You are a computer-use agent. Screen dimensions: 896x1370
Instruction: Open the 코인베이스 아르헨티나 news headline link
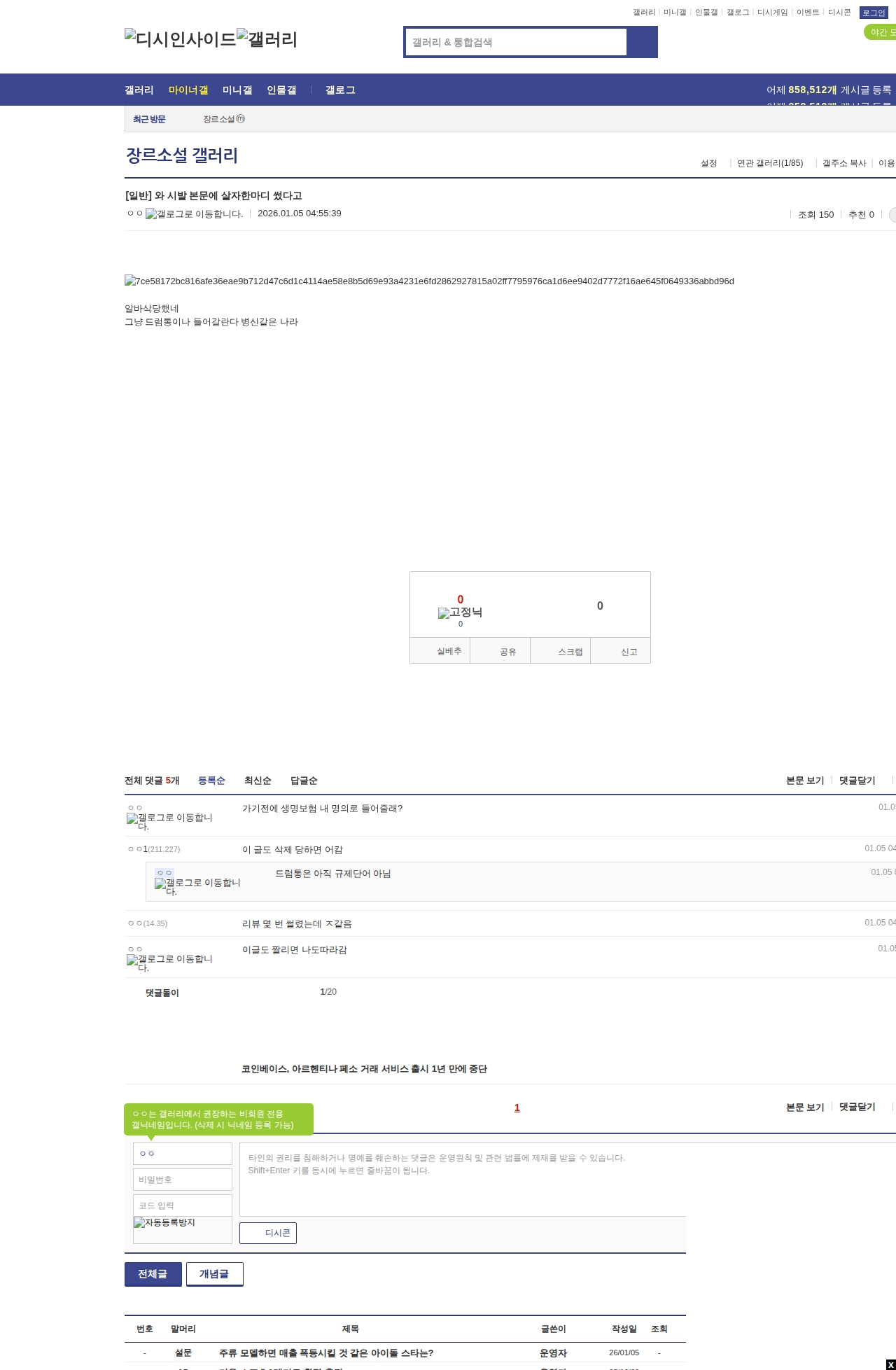[x=364, y=1069]
